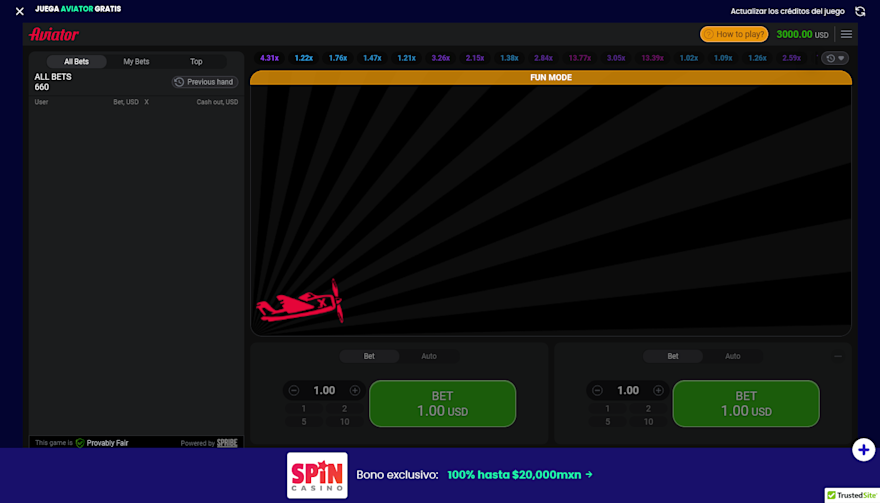This screenshot has height=503, width=880.
Task: Click the 1.38x multiplier result
Action: pyautogui.click(x=509, y=58)
